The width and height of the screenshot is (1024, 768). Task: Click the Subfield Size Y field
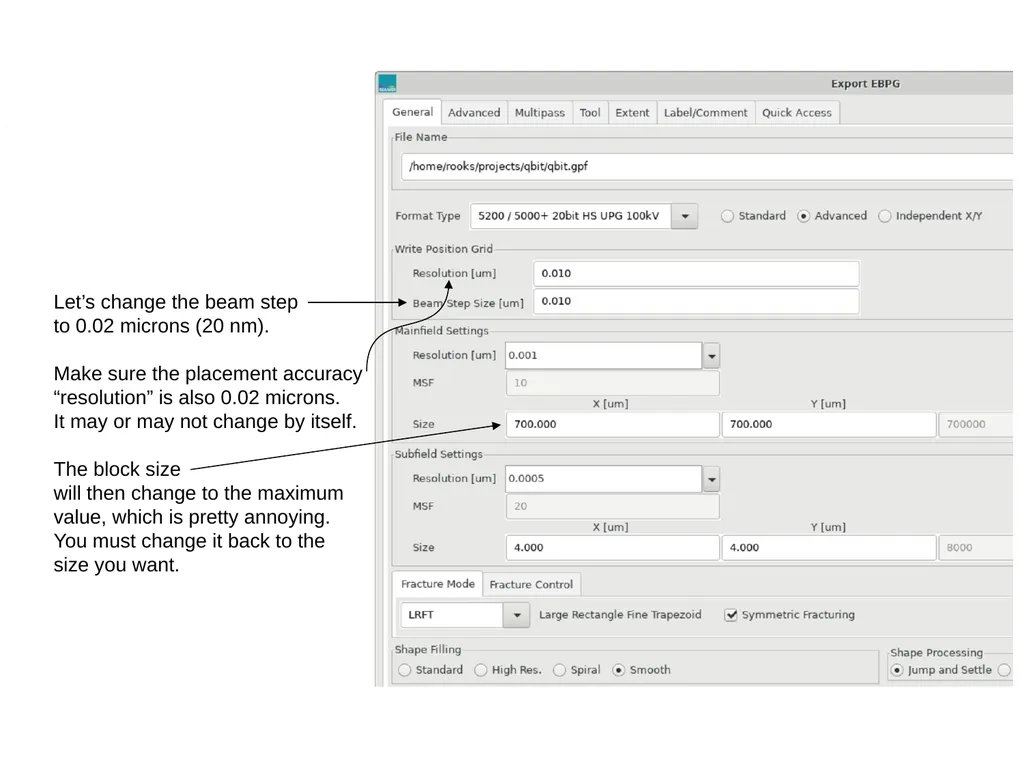[x=828, y=548]
